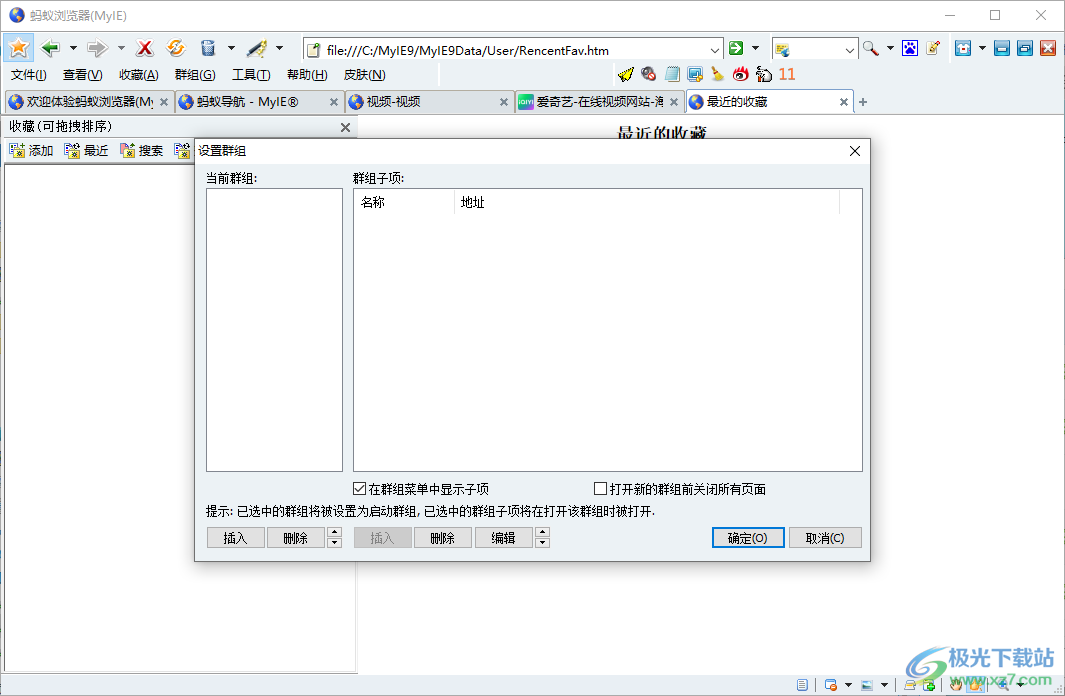The width and height of the screenshot is (1065, 696).
Task: Click the + to open a new tab
Action: tap(861, 101)
